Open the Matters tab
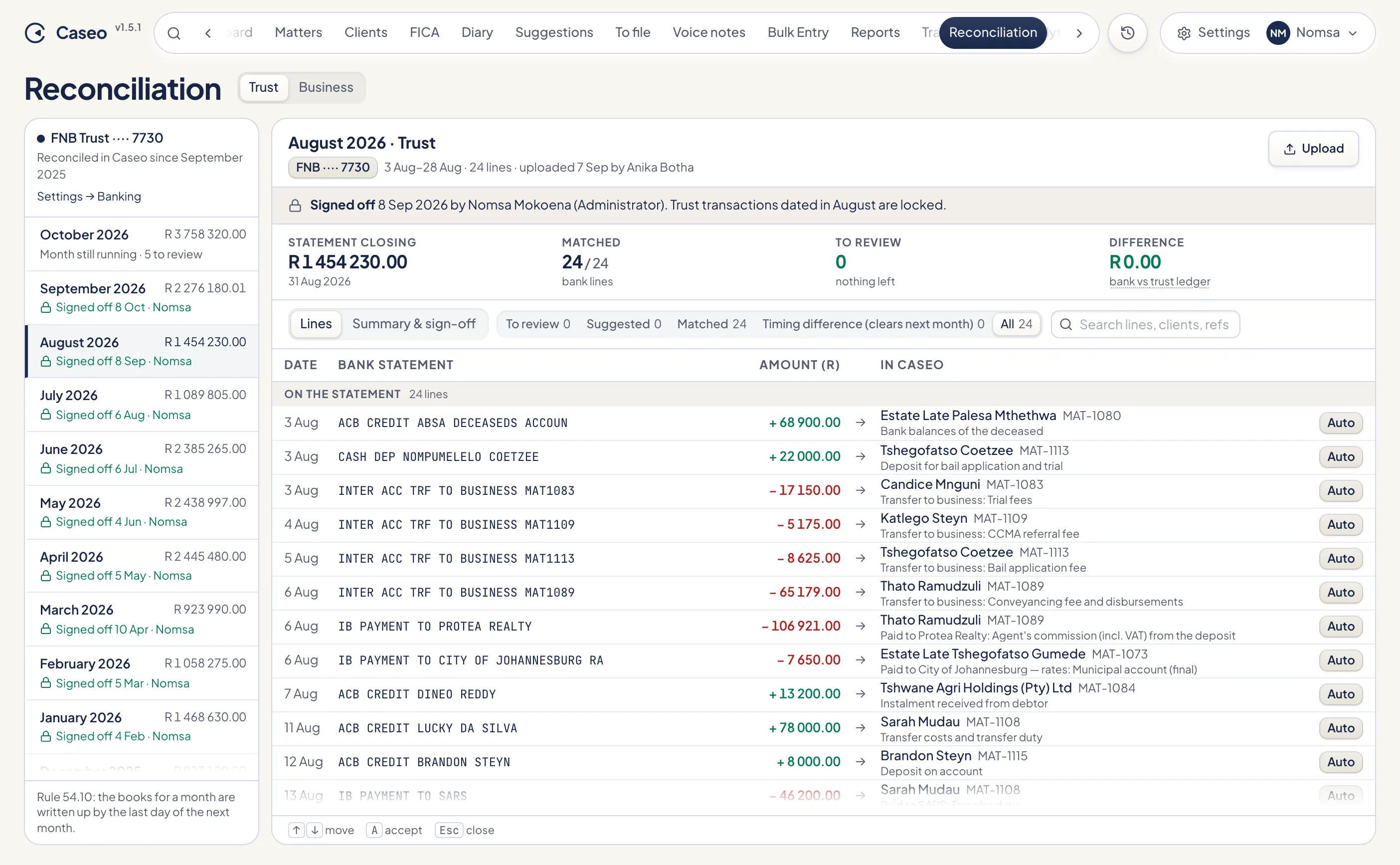 pos(299,32)
